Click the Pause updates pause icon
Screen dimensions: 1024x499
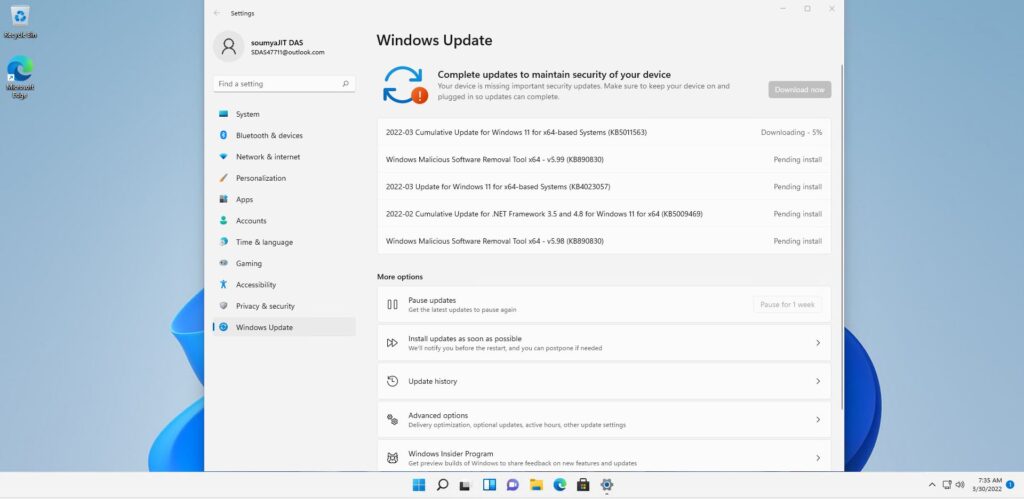point(392,304)
